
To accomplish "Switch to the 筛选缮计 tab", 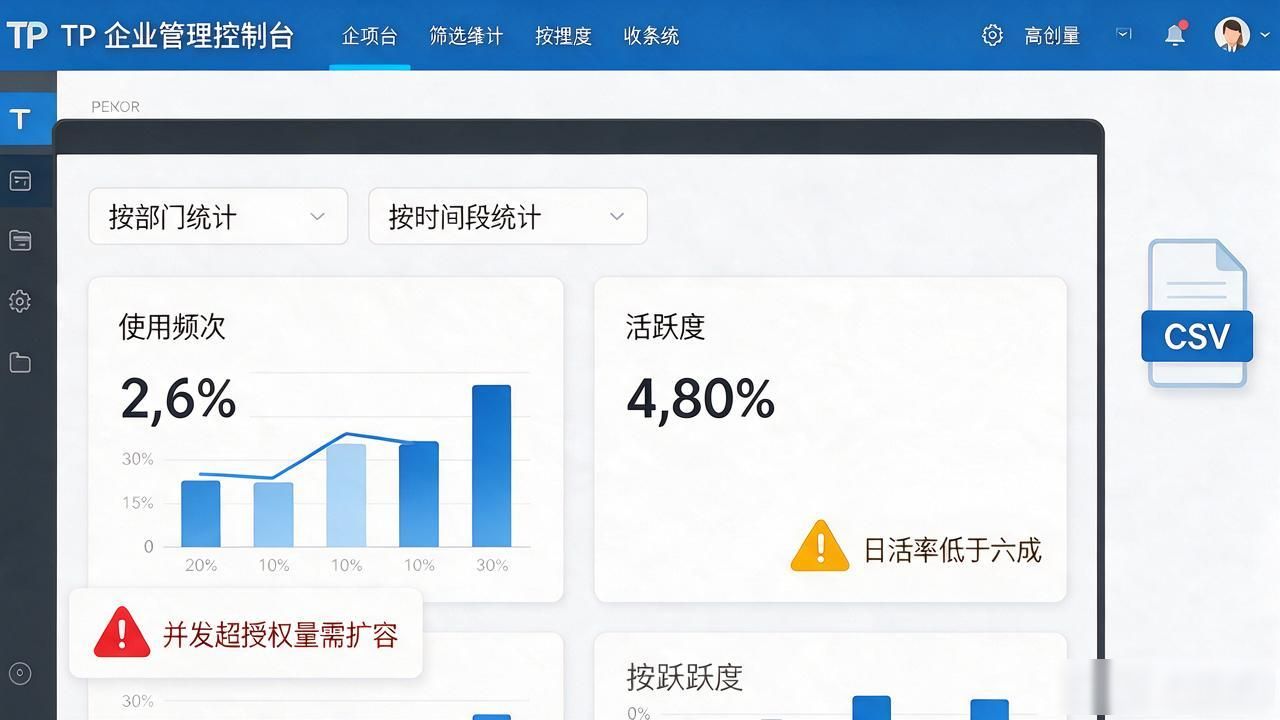I will pos(466,36).
